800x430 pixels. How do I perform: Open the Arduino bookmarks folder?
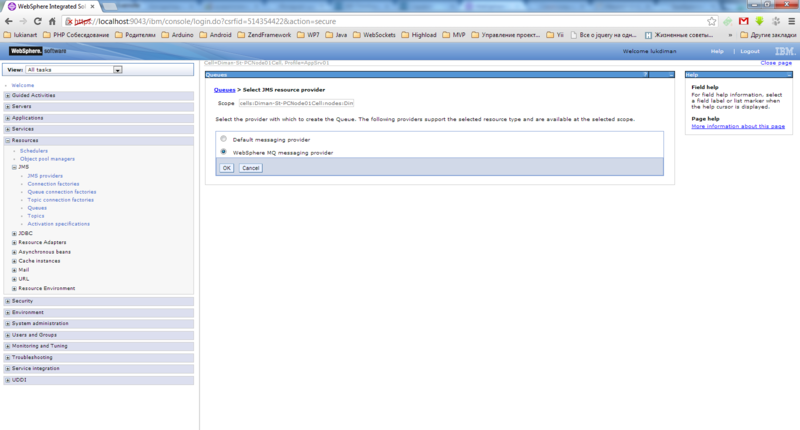click(178, 35)
